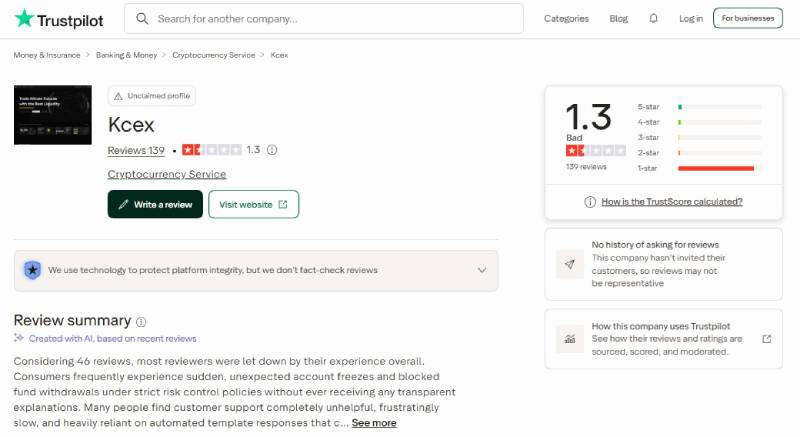Click the chart icon in How this company uses Trustpilot
The image size is (800, 437).
pos(569,339)
